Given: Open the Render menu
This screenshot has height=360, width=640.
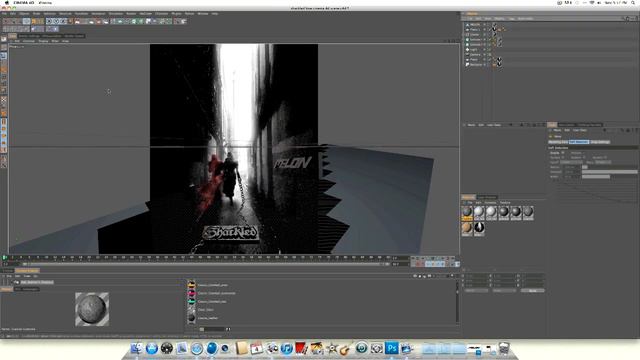Looking at the screenshot, I should point(131,13).
